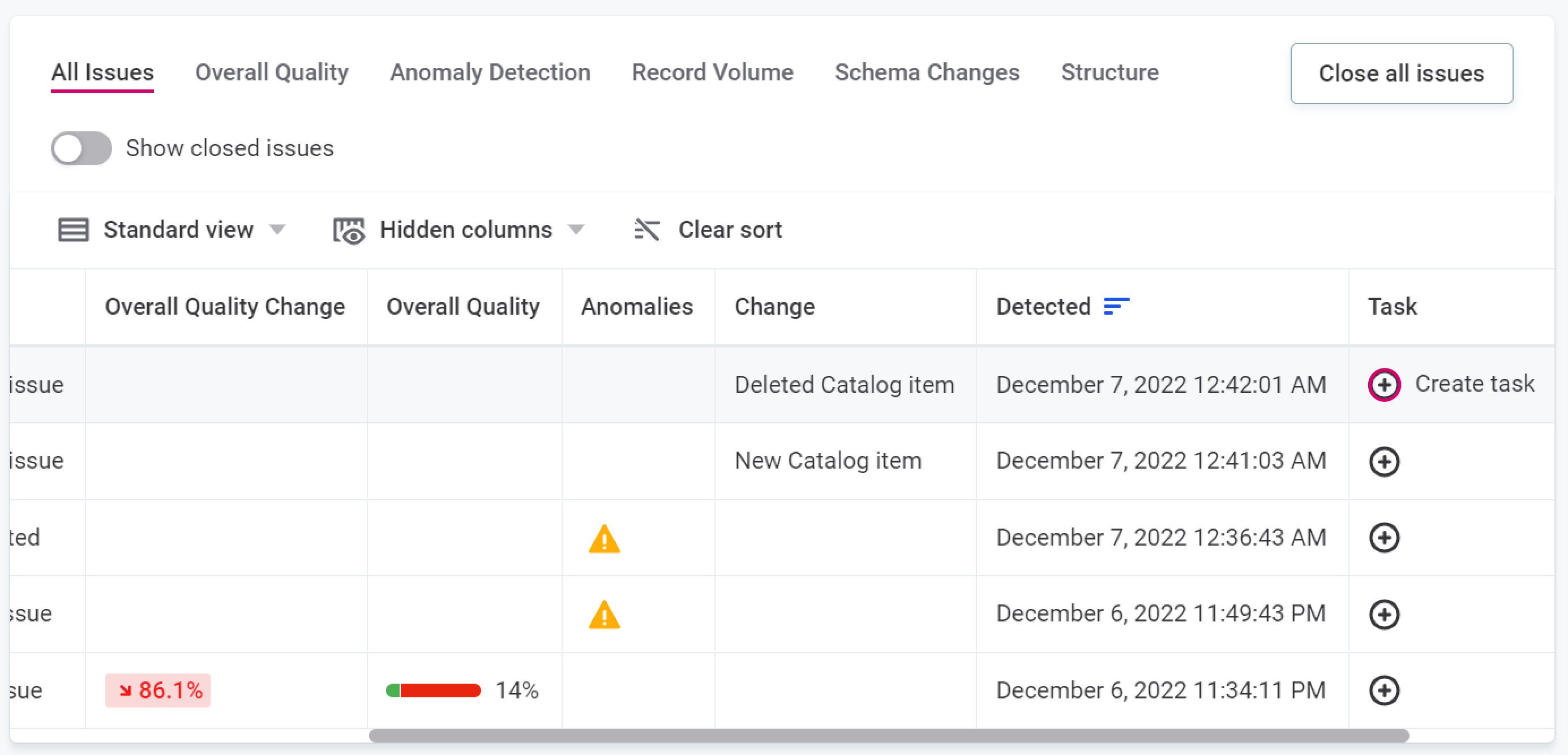Viewport: 1568px width, 755px height.
Task: Switch to the Anomaly Detection tab
Action: [490, 72]
